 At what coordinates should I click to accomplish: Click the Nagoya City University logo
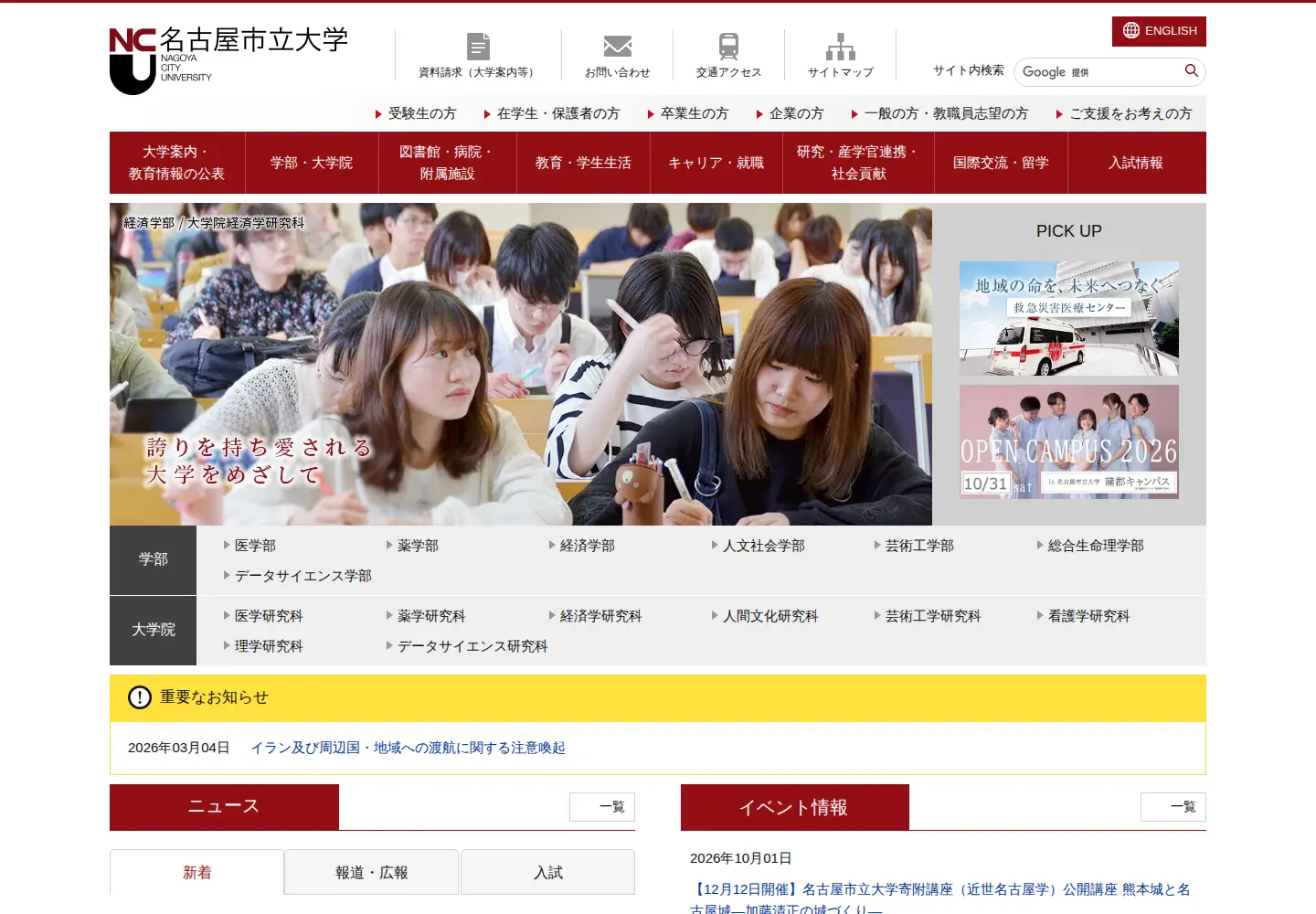click(228, 60)
